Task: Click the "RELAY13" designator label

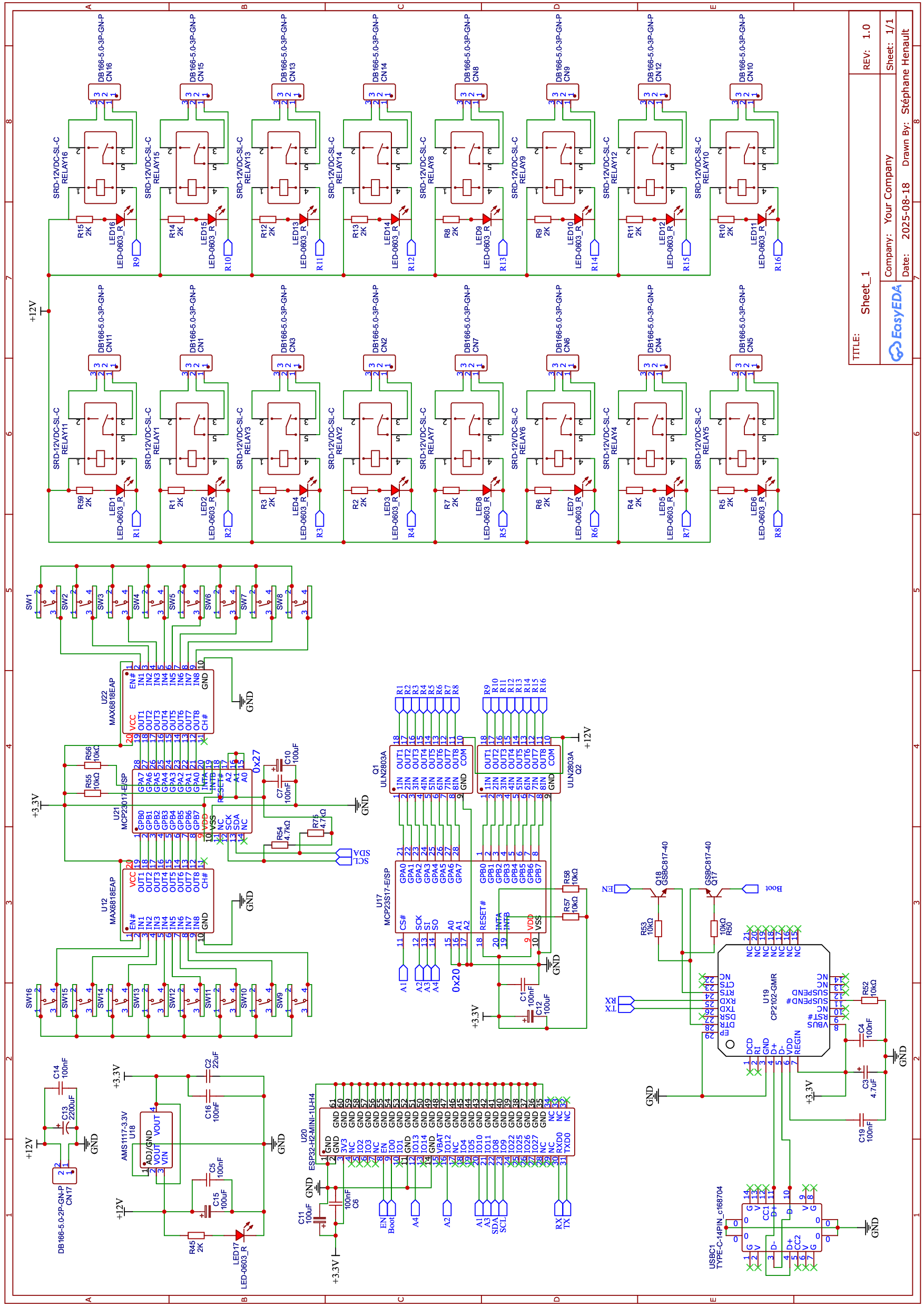Action: 248,168
